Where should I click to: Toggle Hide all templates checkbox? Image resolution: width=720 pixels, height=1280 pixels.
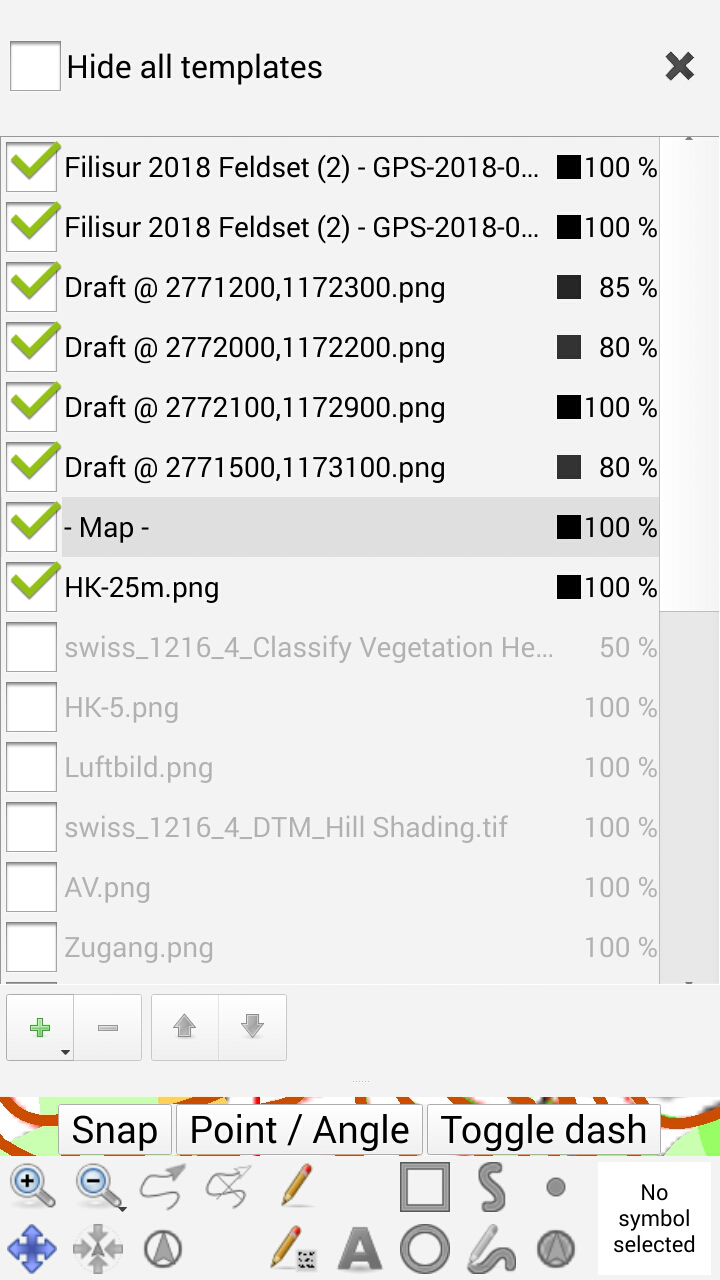[x=35, y=66]
